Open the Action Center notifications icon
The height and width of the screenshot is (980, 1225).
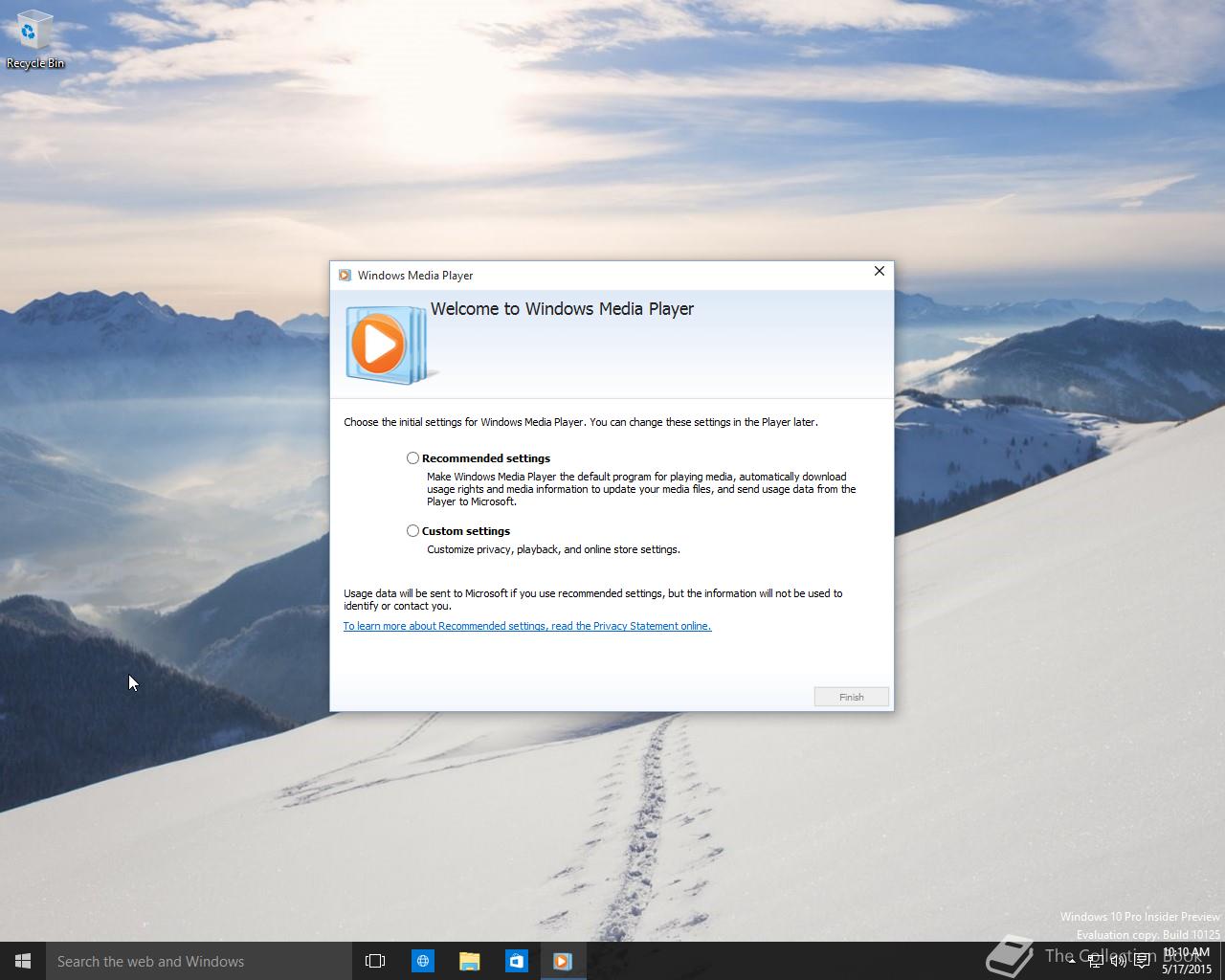[1142, 962]
